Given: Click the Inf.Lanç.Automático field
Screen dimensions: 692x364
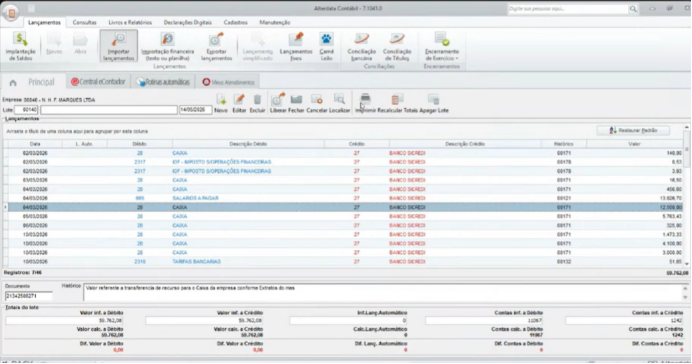Looking at the screenshot, I should pyautogui.click(x=348, y=321).
